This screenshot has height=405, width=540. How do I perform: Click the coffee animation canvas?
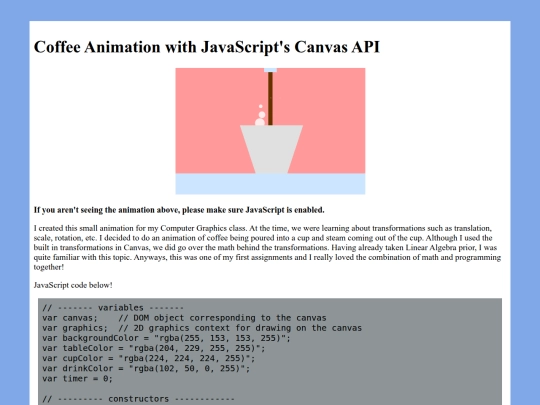[x=270, y=131]
